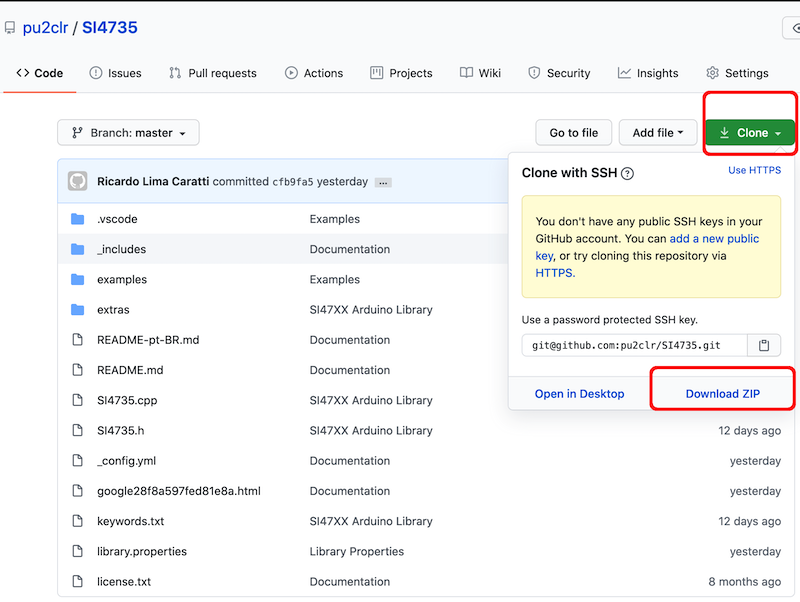Click file icon beside SI4735.h
800x602 pixels.
pos(78,430)
